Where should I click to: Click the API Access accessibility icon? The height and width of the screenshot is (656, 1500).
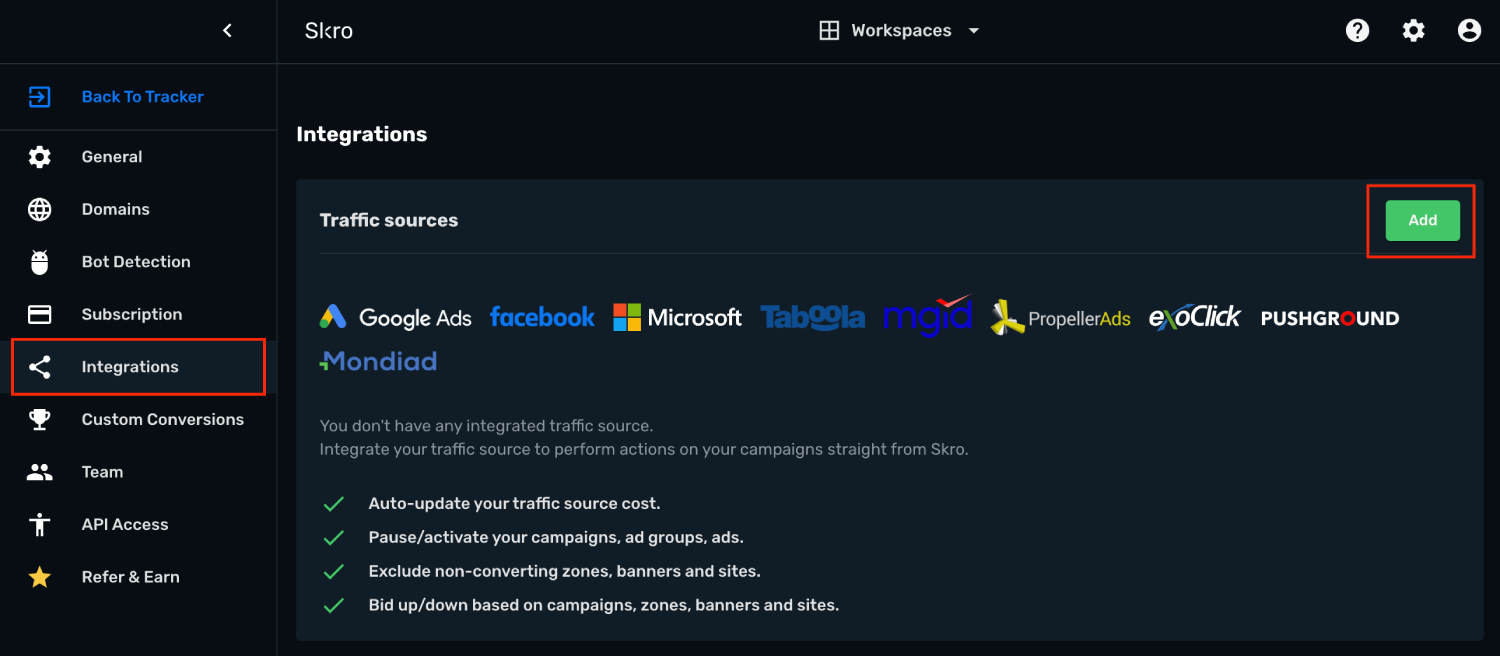tap(39, 524)
